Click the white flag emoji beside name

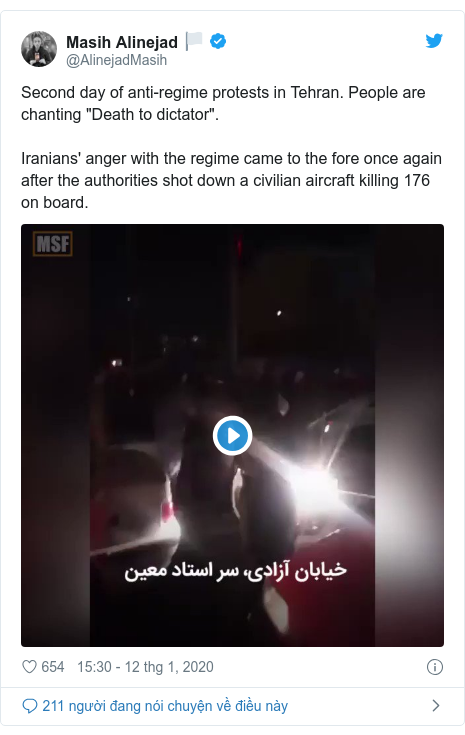click(194, 41)
